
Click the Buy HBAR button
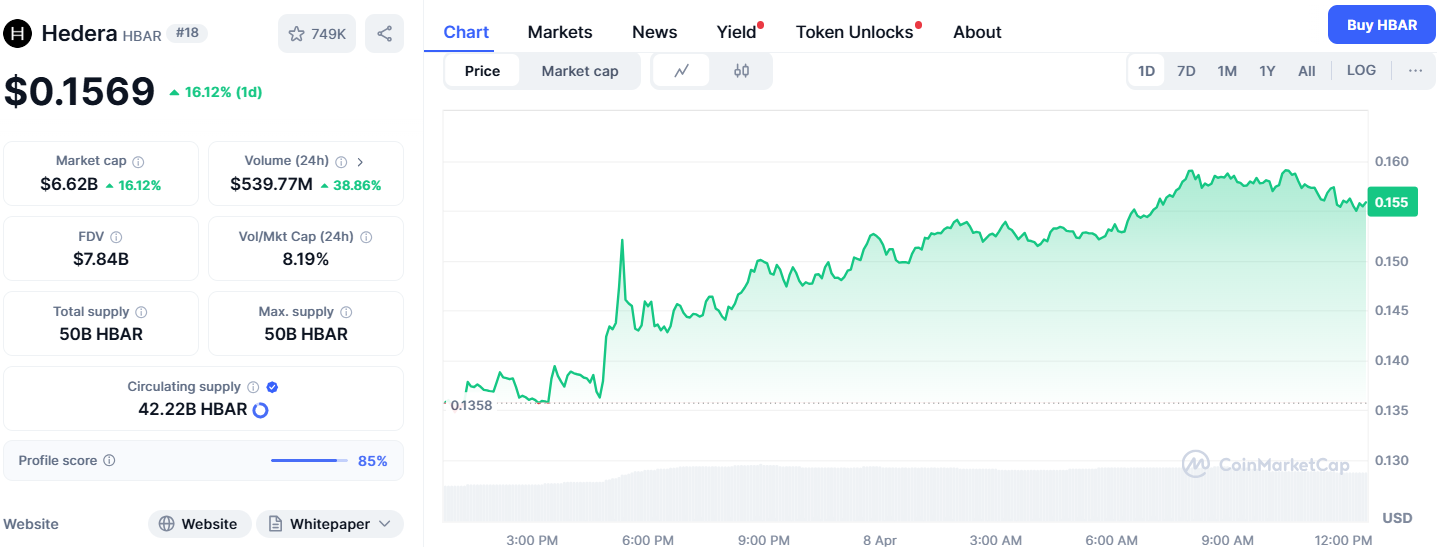1381,25
